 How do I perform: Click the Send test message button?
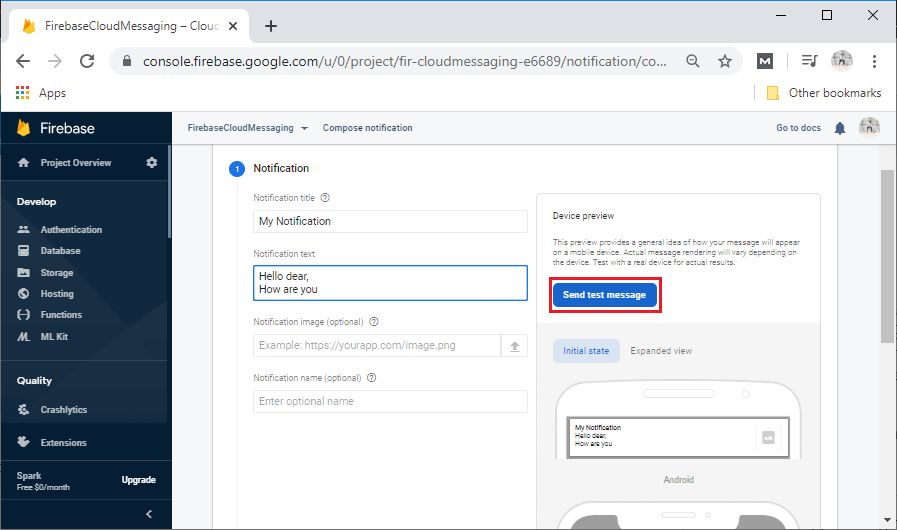coord(604,295)
